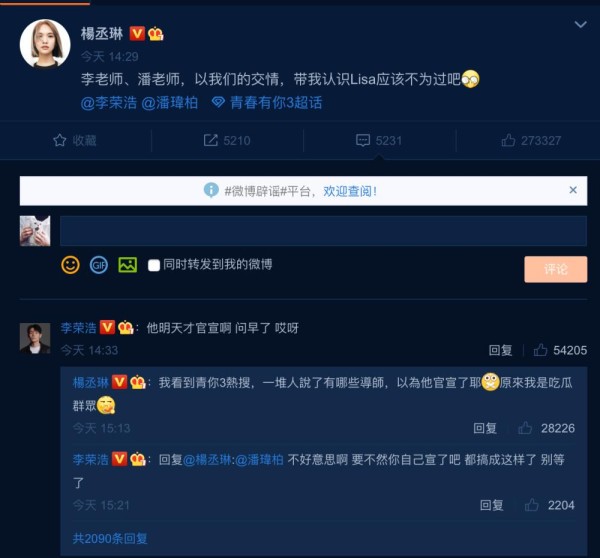Click the star favorite (收藏) icon
600x558 pixels.
pyautogui.click(x=60, y=140)
